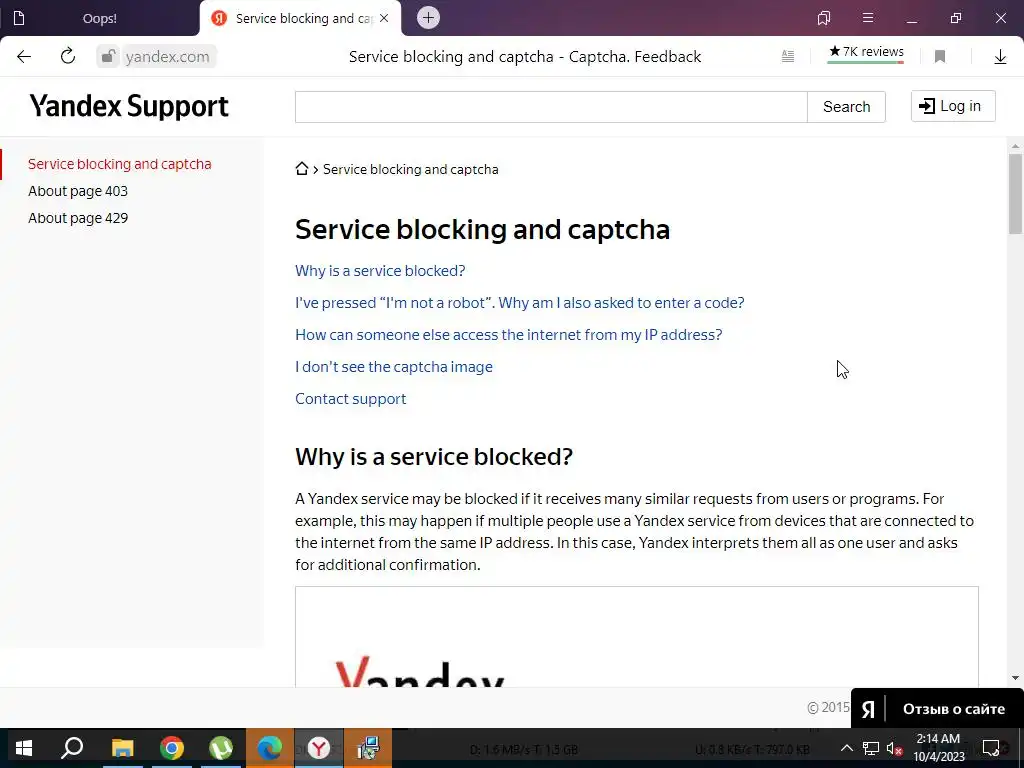This screenshot has width=1024, height=768.
Task: Click the Yandex Support logo
Action: (129, 106)
